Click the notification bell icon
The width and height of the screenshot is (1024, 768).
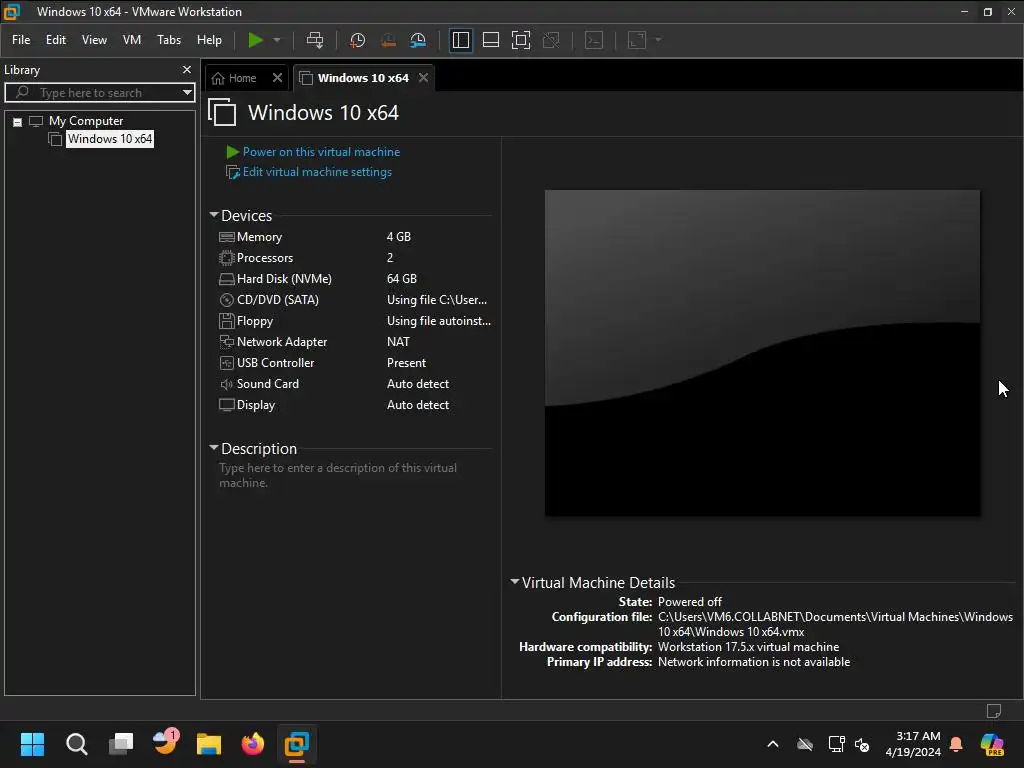click(x=956, y=744)
